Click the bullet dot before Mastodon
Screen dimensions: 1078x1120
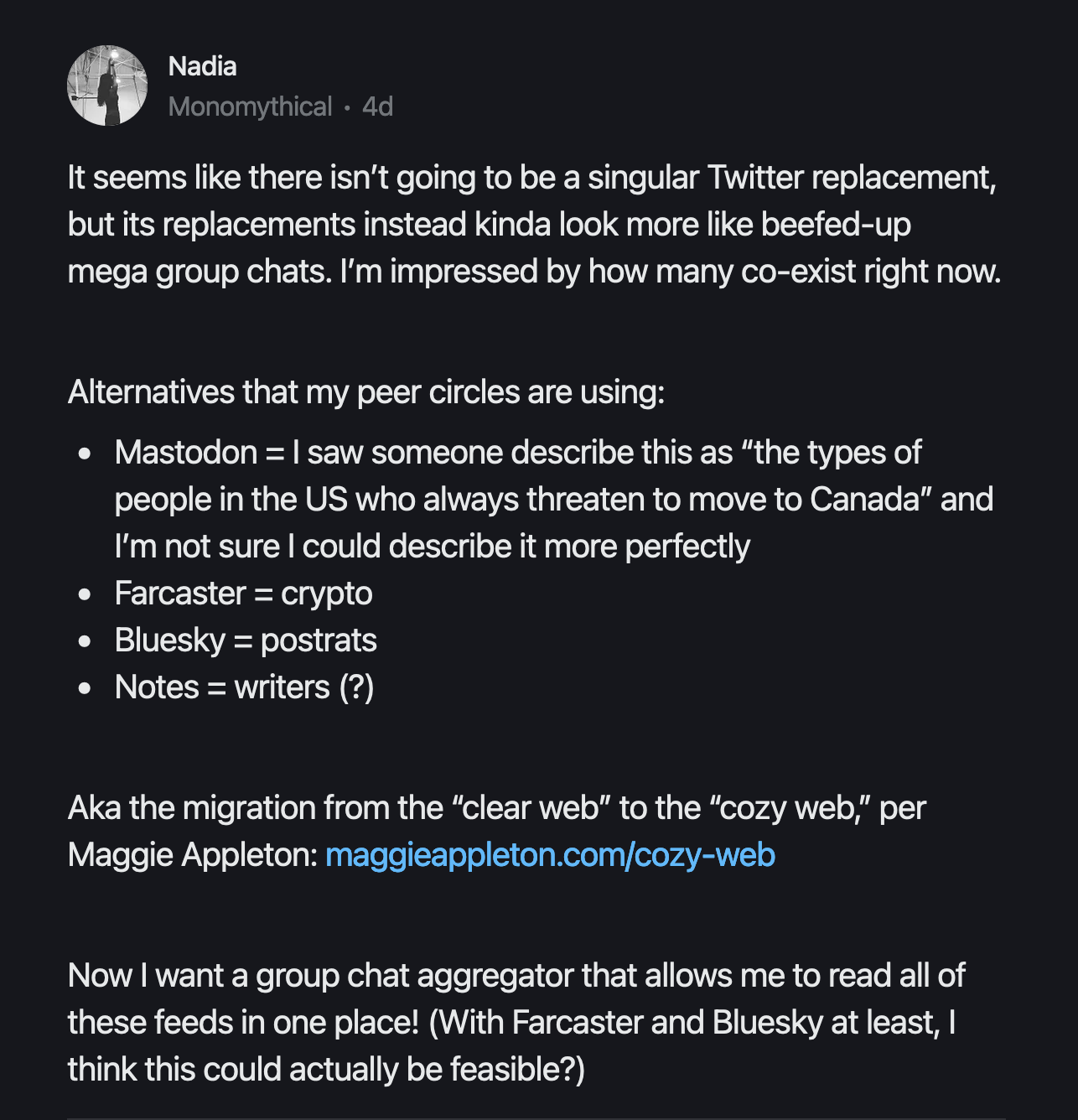(x=84, y=454)
